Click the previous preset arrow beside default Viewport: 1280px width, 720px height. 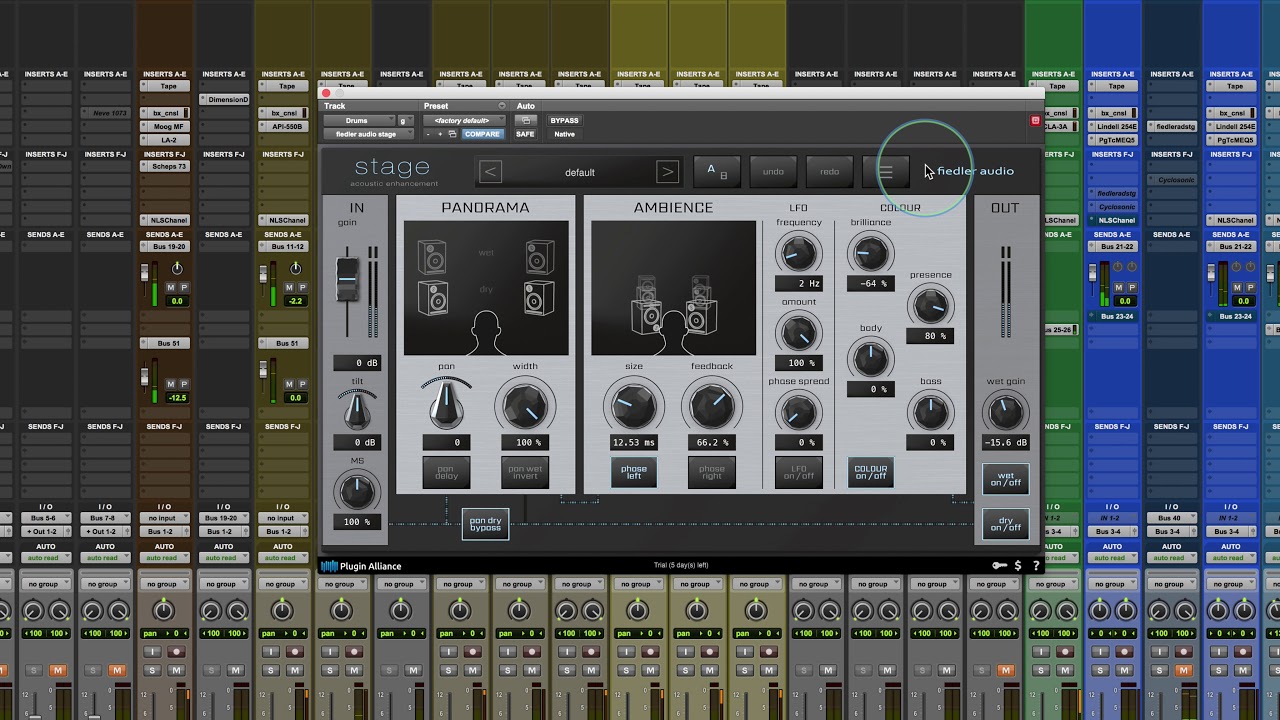click(490, 172)
